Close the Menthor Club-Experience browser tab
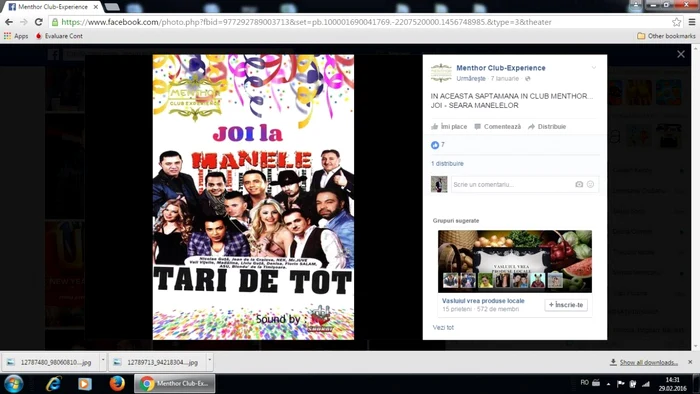700x394 pixels. pyautogui.click(x=96, y=7)
